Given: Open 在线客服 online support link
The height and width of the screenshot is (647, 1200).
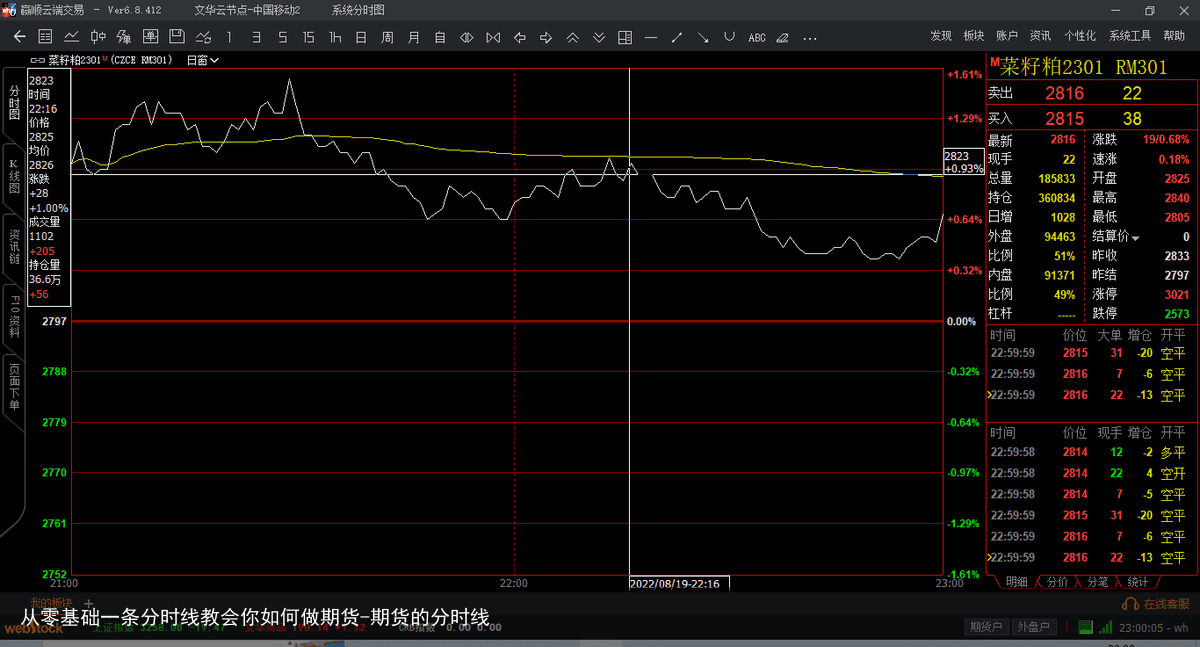Looking at the screenshot, I should click(1157, 604).
